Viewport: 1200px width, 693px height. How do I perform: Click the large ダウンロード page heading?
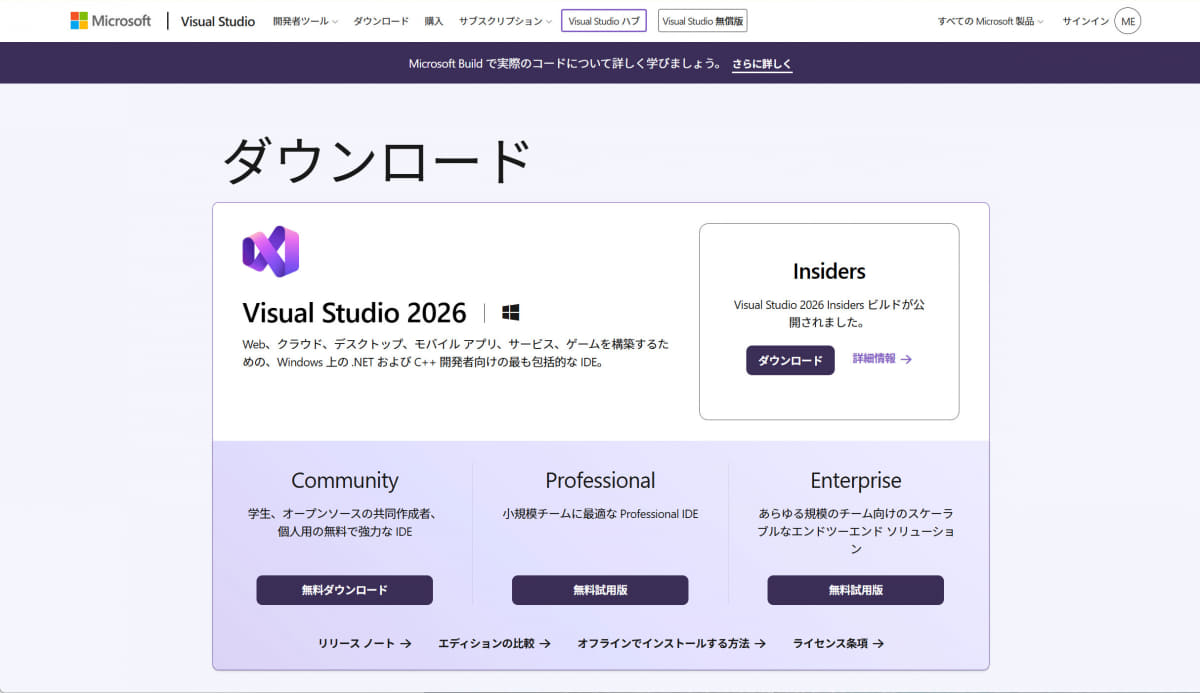click(376, 160)
